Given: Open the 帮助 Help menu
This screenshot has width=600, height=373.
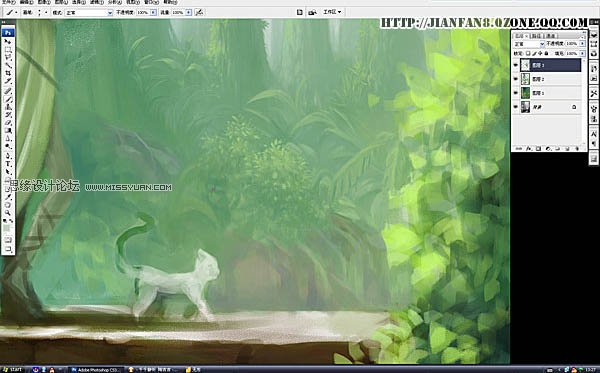Looking at the screenshot, I should (x=171, y=2).
